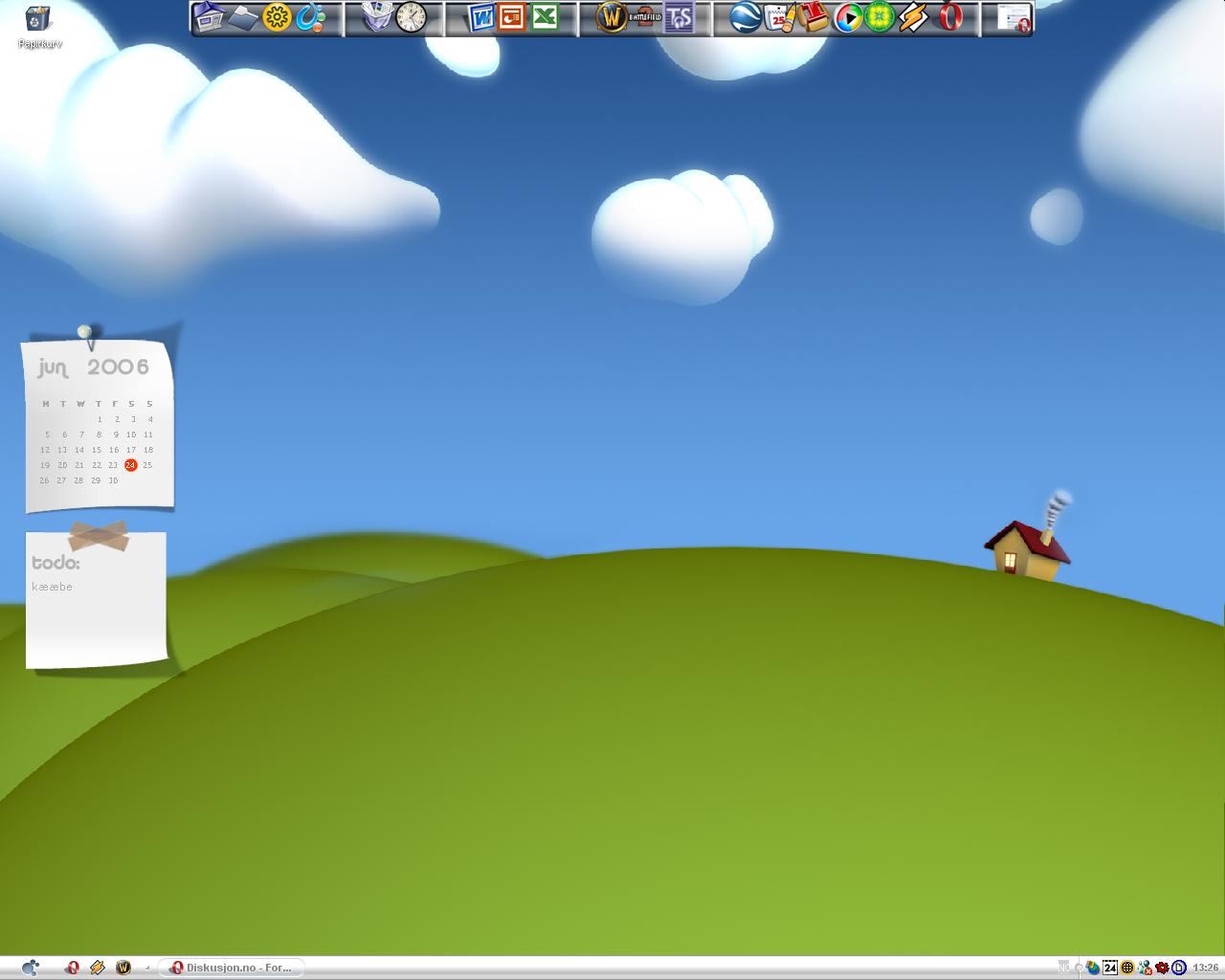Open the start menu orb in taskbar

(x=31, y=968)
